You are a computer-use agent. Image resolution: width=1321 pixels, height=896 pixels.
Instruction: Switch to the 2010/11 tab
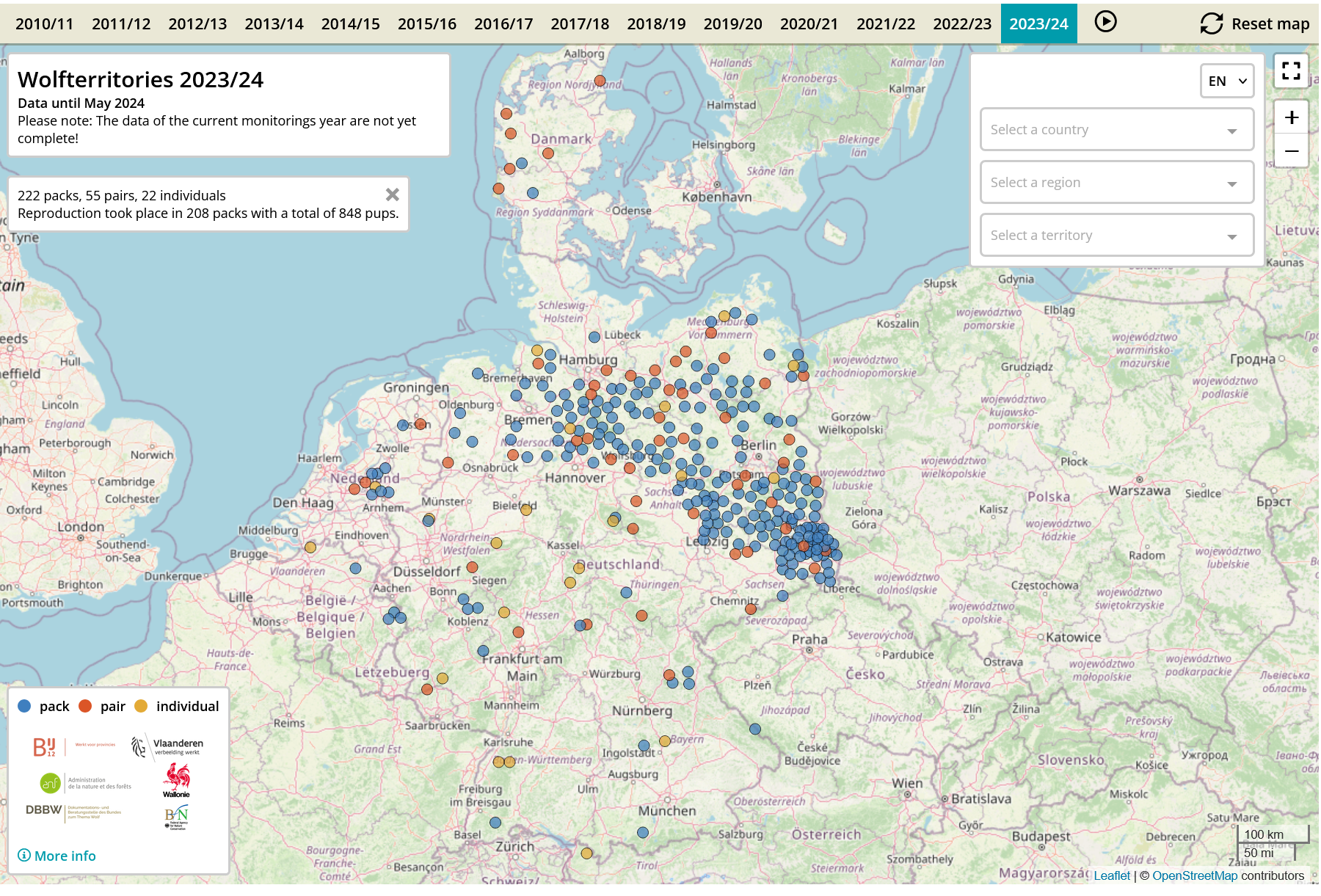click(x=44, y=23)
